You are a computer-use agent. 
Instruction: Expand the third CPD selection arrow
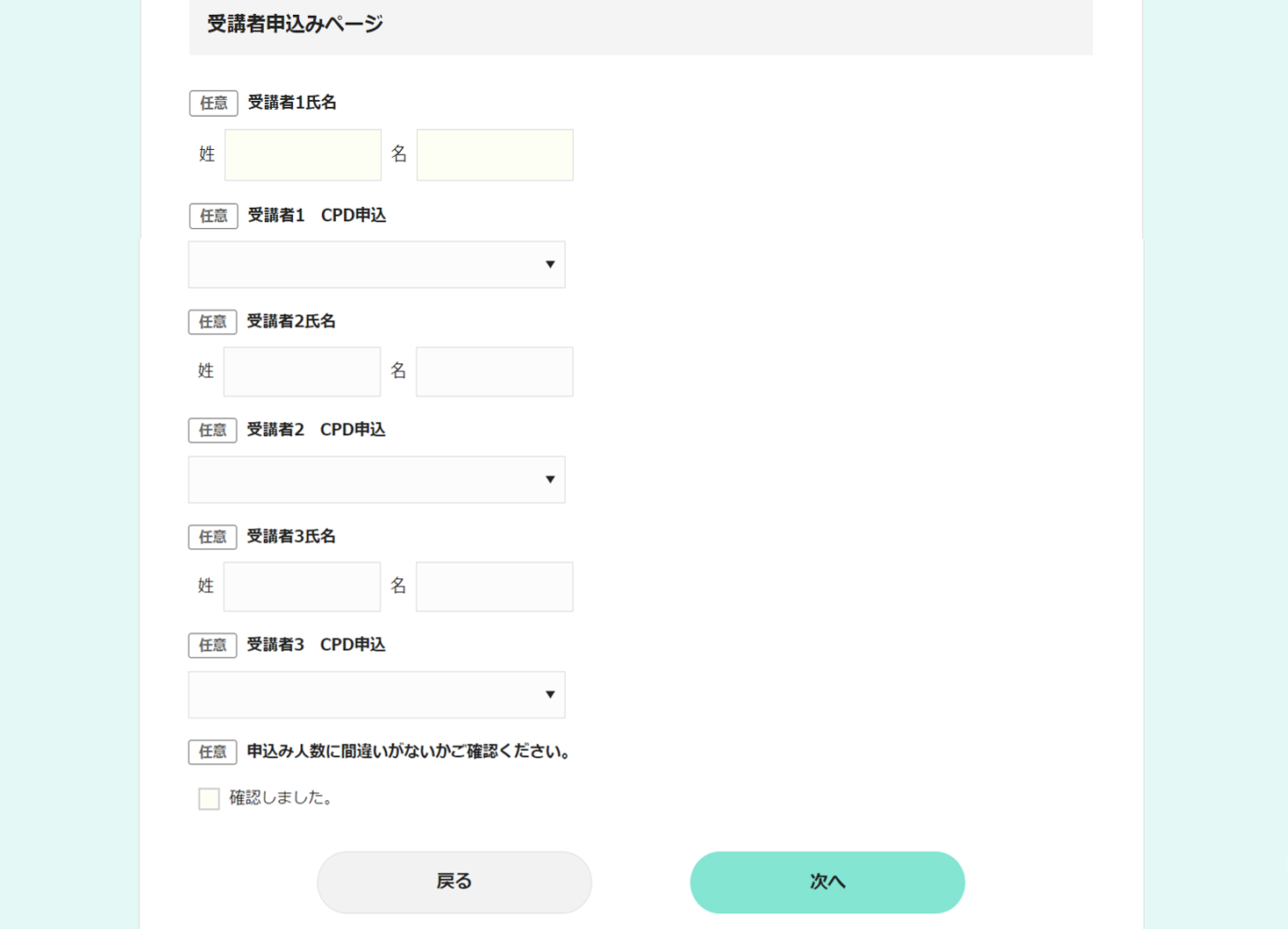pos(550,694)
